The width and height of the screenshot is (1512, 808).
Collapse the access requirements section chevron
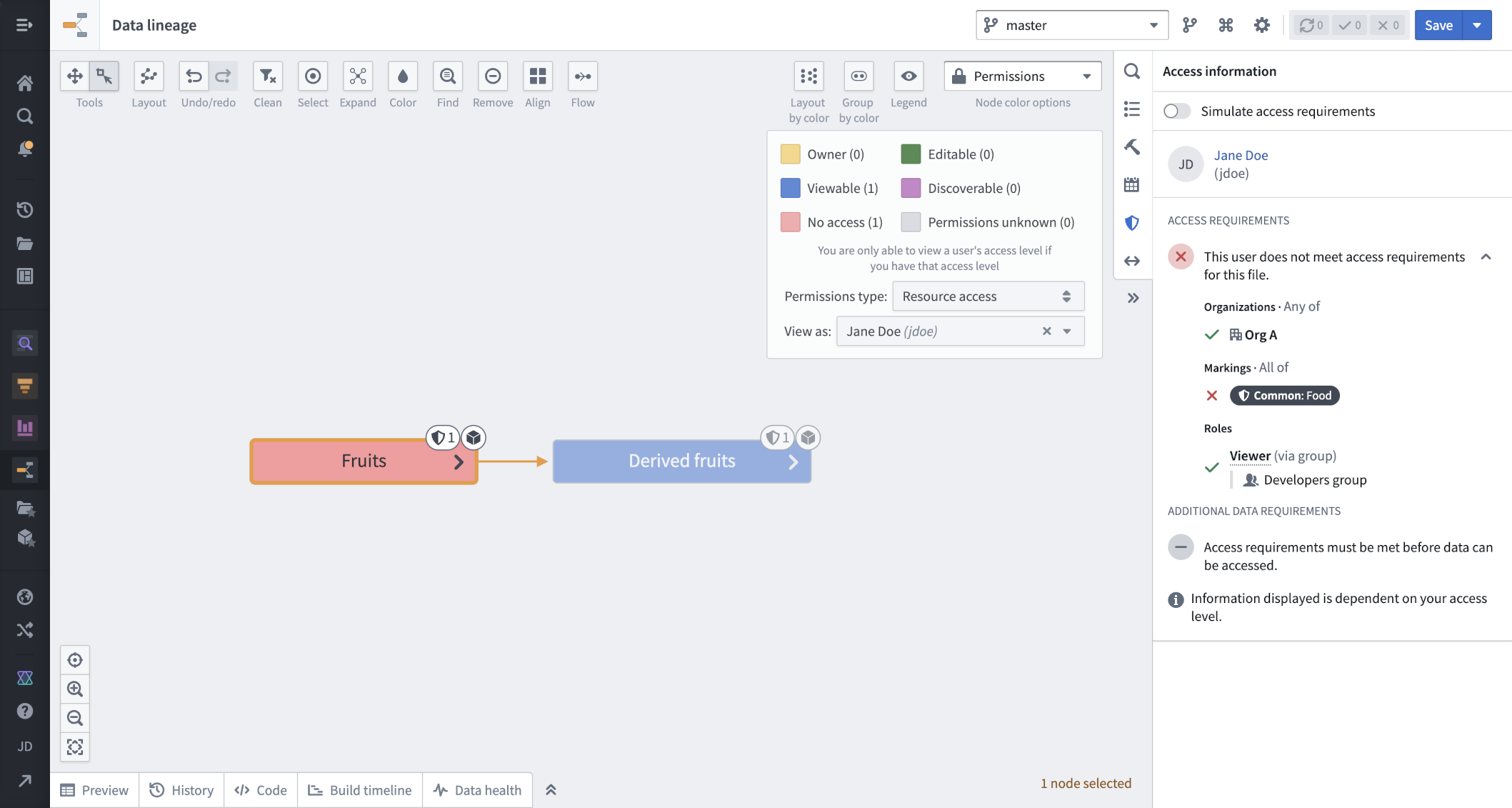click(x=1486, y=257)
